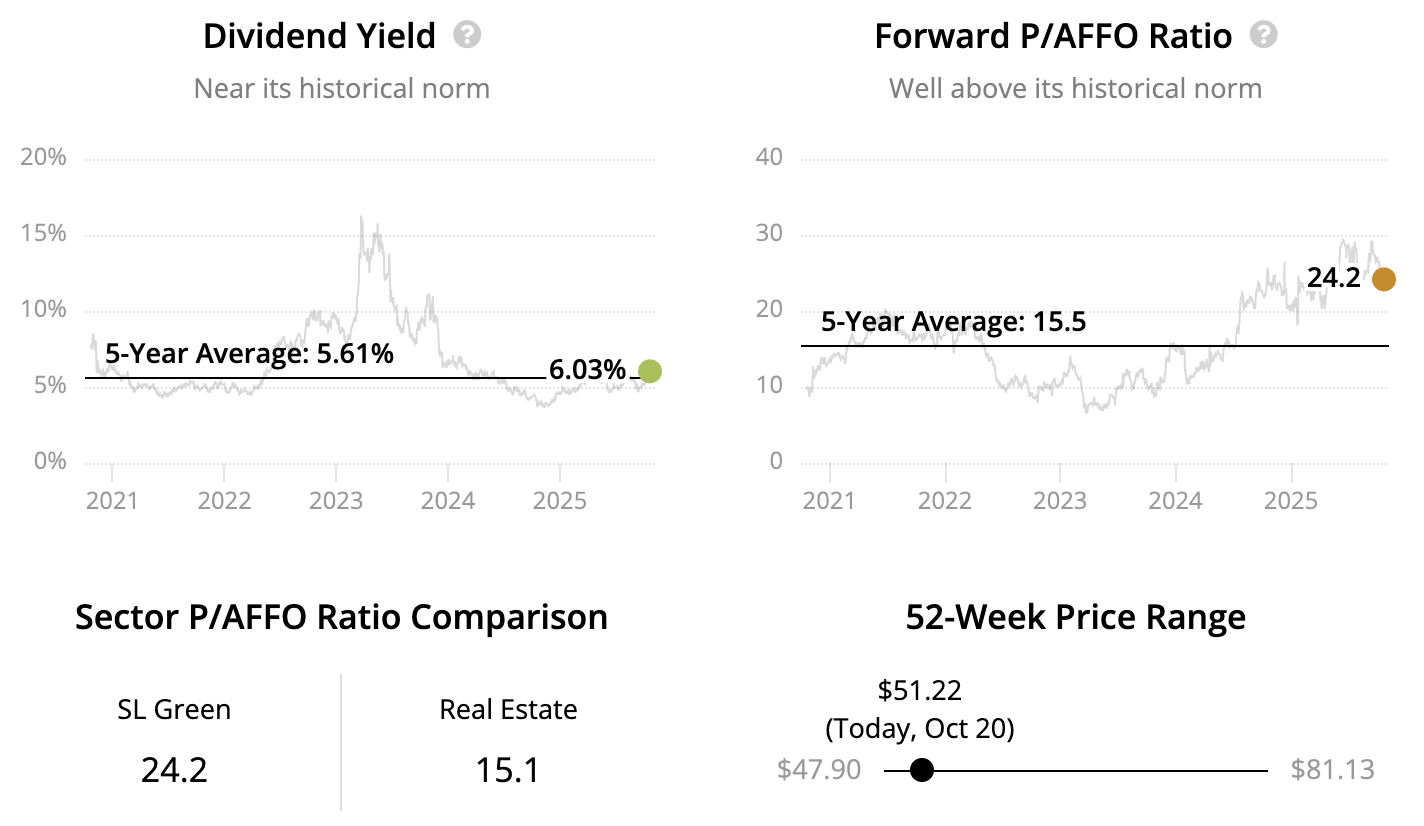Viewport: 1424px width, 826px height.
Task: Click the black 52-week price marker dot
Action: click(x=922, y=770)
